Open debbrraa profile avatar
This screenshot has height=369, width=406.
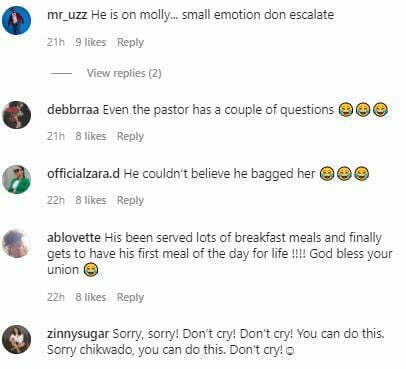(x=17, y=115)
